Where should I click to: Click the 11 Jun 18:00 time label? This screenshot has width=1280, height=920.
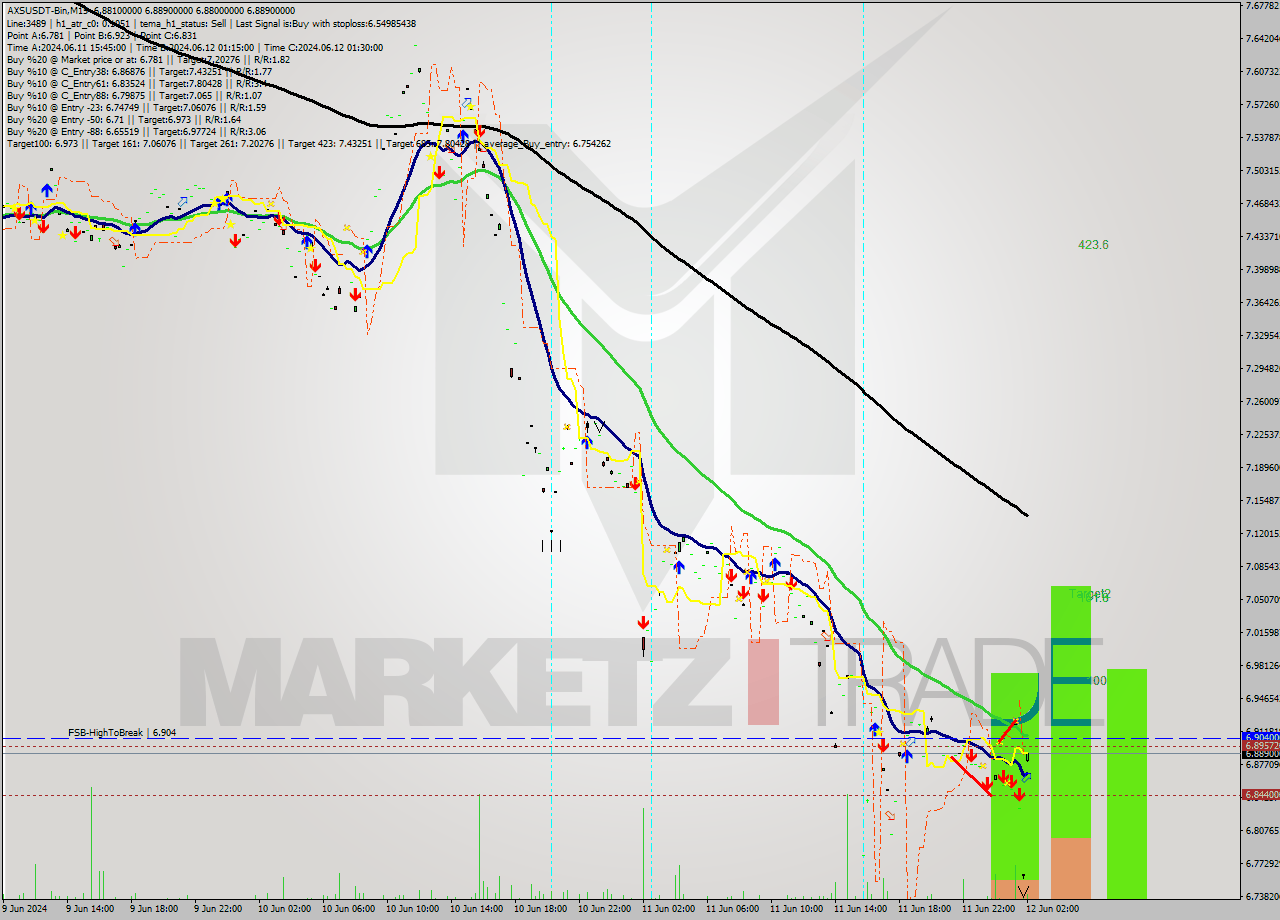click(x=924, y=909)
